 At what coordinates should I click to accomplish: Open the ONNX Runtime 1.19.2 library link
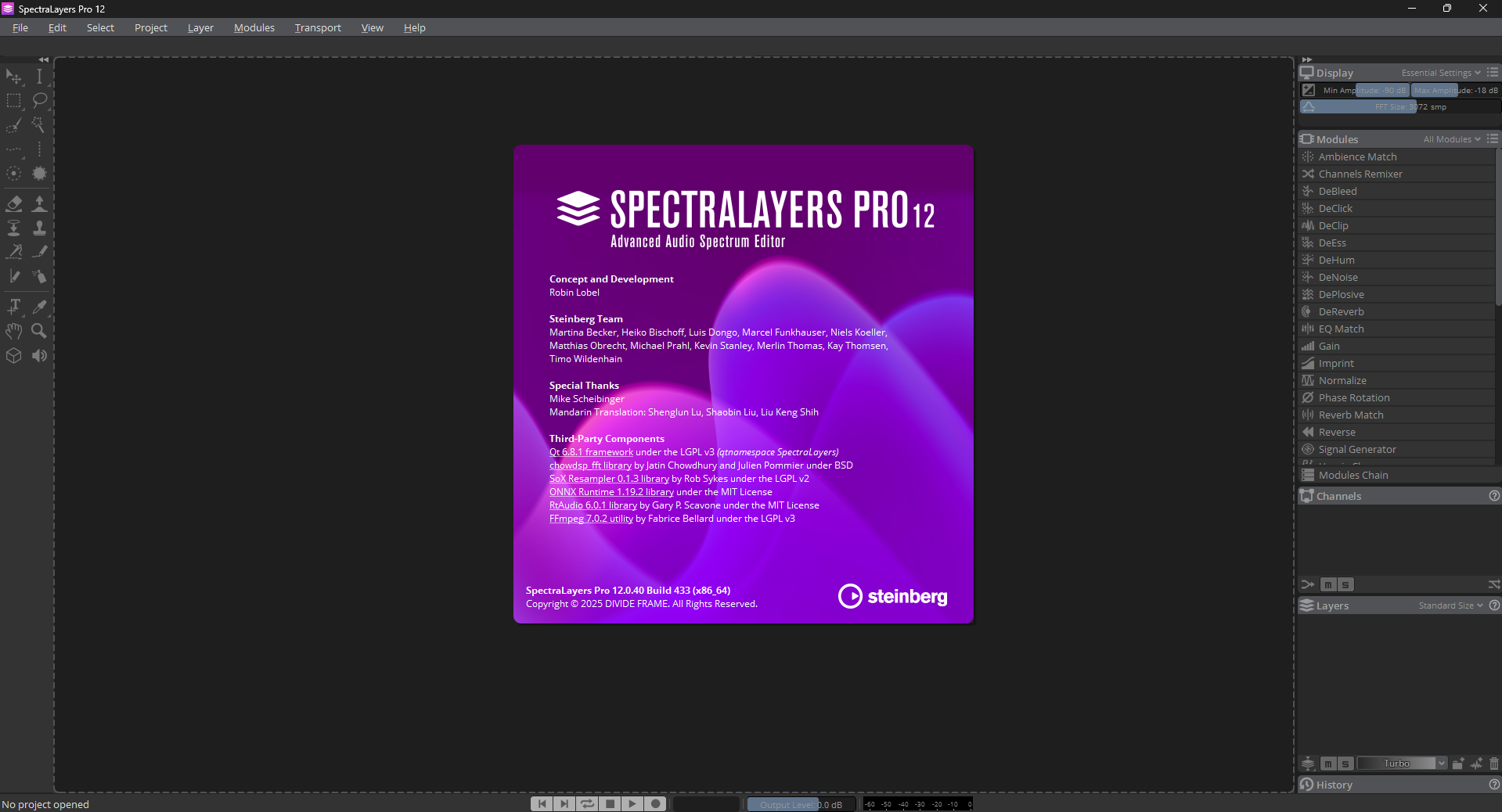click(611, 492)
